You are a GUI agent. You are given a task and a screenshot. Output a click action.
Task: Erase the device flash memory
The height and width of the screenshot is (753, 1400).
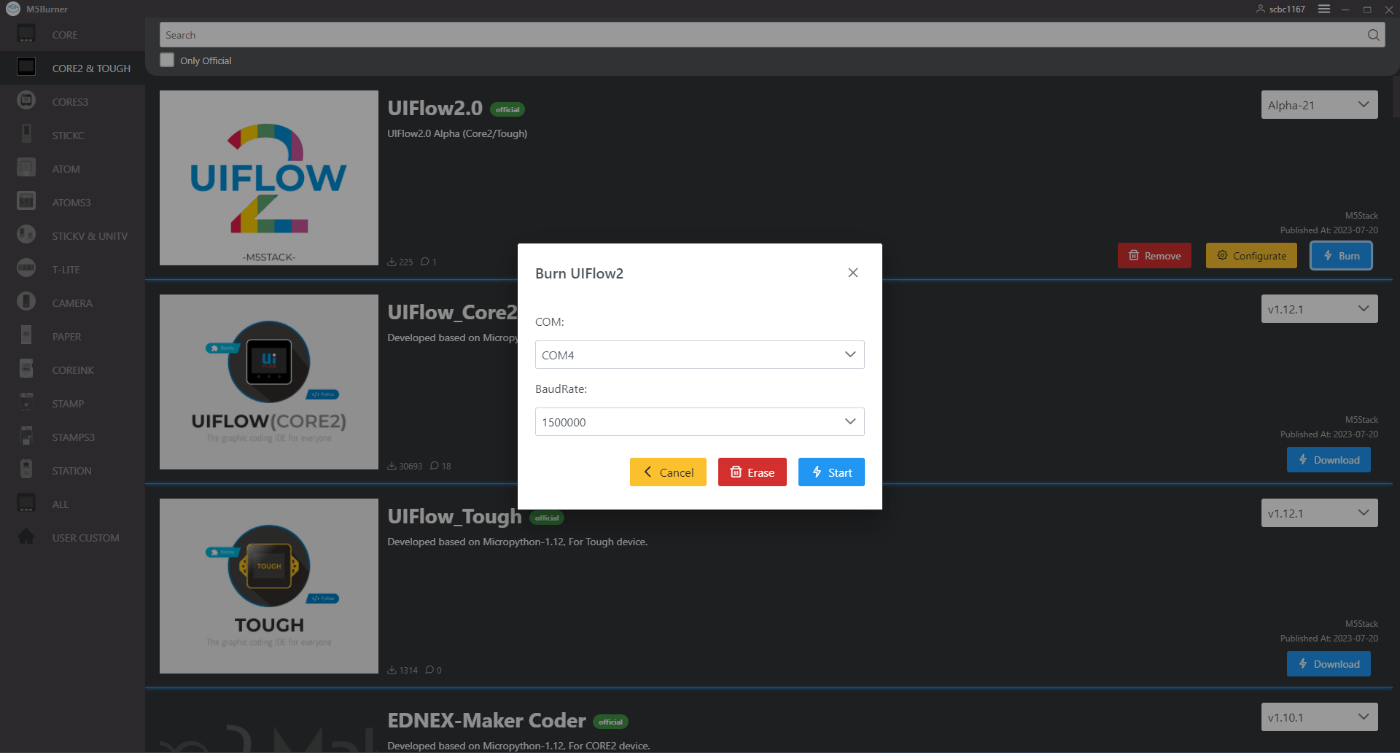pos(752,471)
